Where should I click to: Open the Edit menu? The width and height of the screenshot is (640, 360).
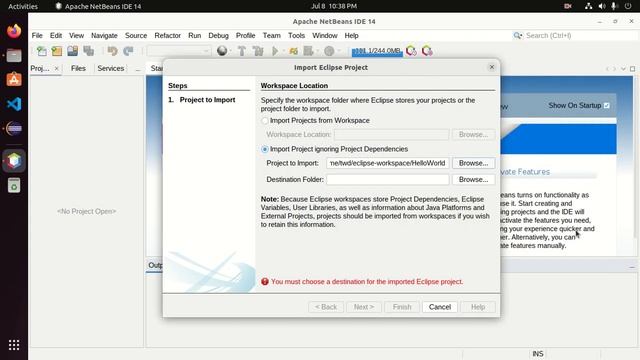point(56,36)
